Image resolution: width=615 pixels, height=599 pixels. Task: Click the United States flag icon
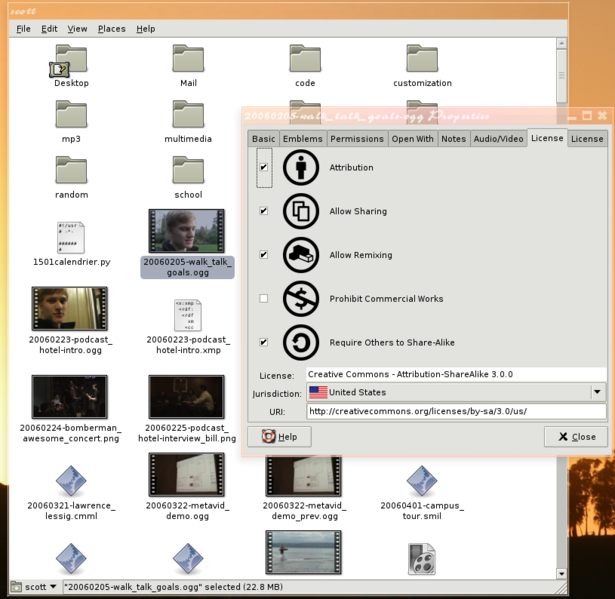click(318, 392)
